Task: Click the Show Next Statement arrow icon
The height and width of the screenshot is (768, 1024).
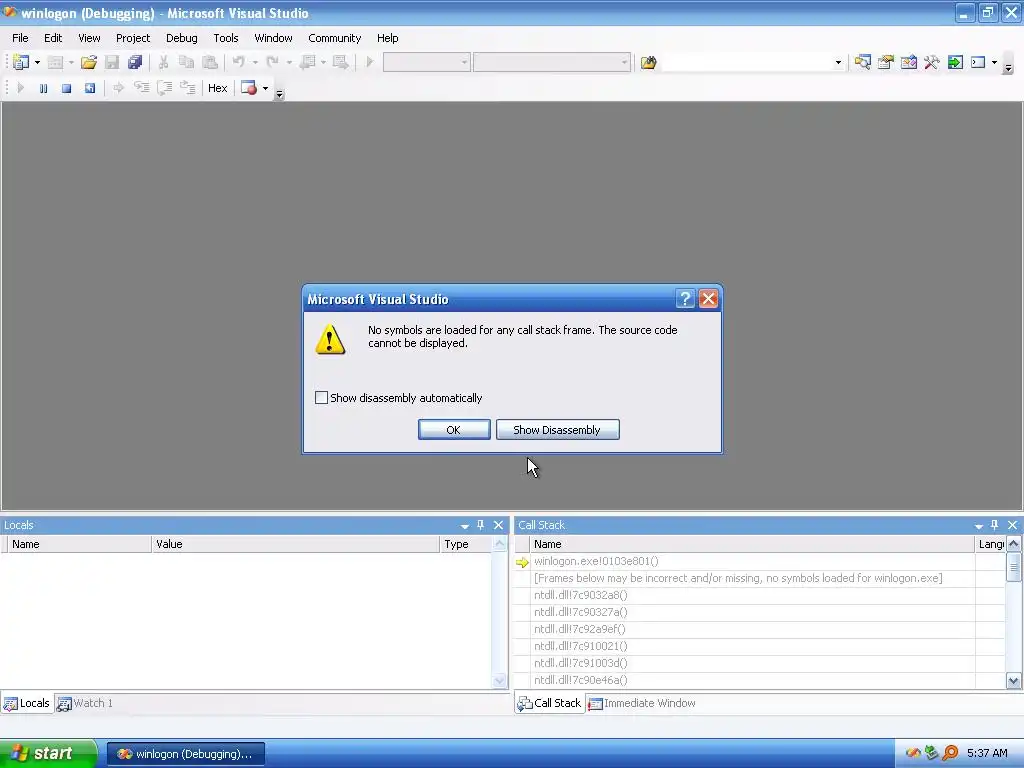Action: [x=118, y=88]
